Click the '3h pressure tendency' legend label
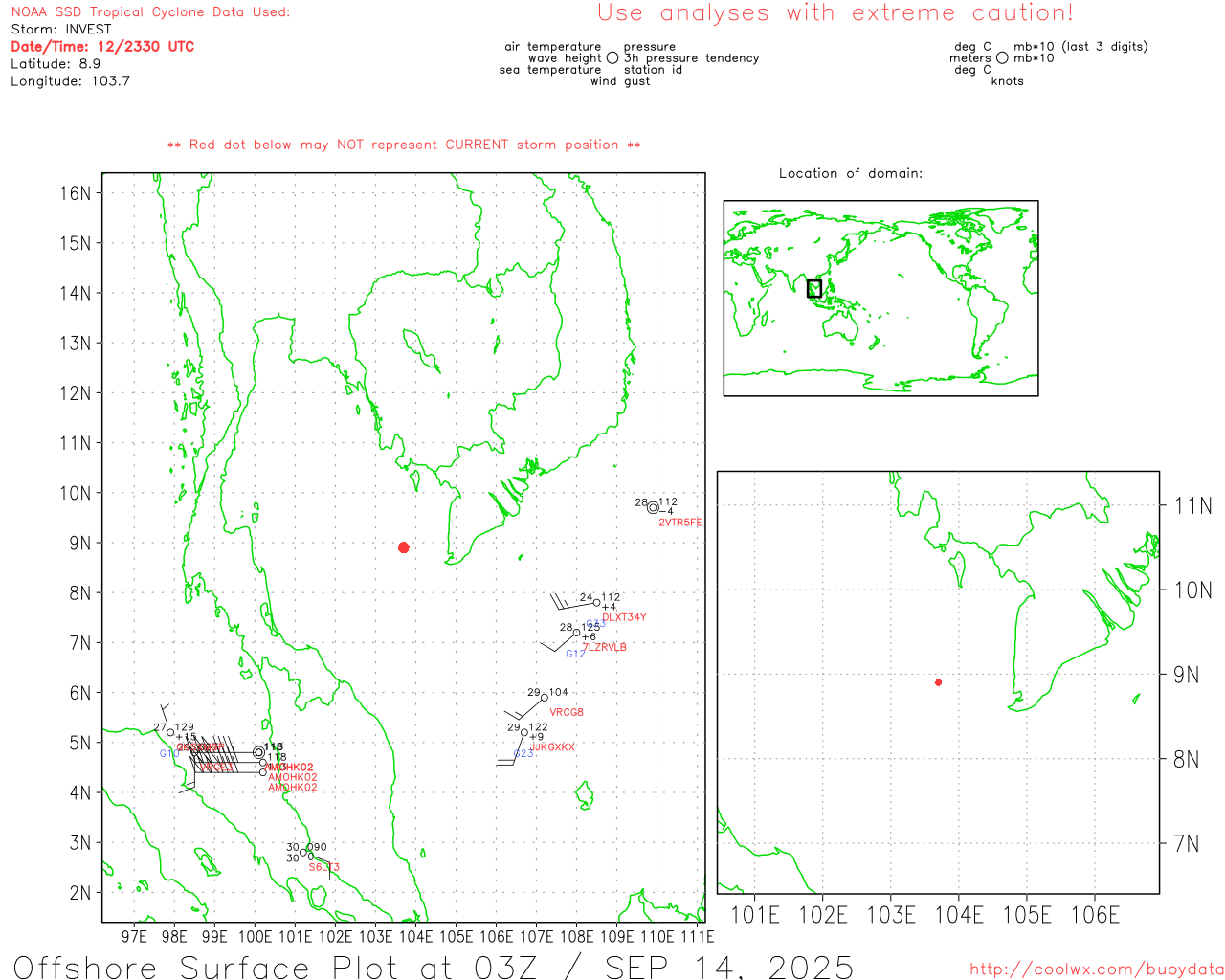This screenshot has width=1225, height=980. [691, 57]
